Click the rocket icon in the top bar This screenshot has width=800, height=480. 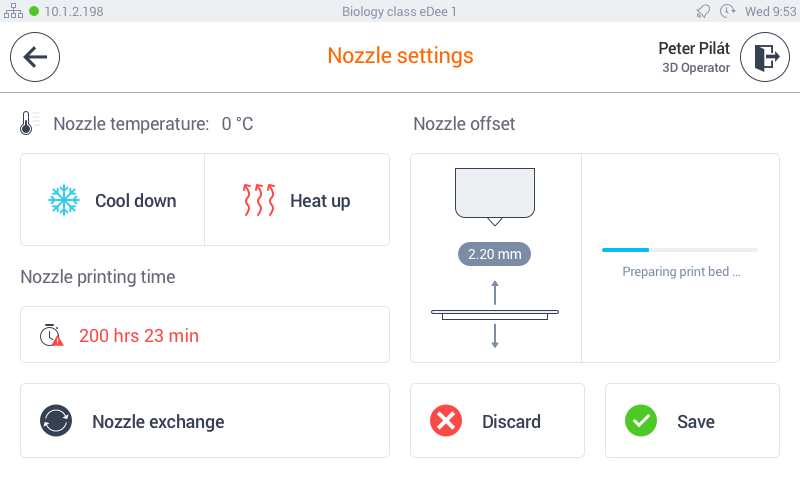click(703, 11)
